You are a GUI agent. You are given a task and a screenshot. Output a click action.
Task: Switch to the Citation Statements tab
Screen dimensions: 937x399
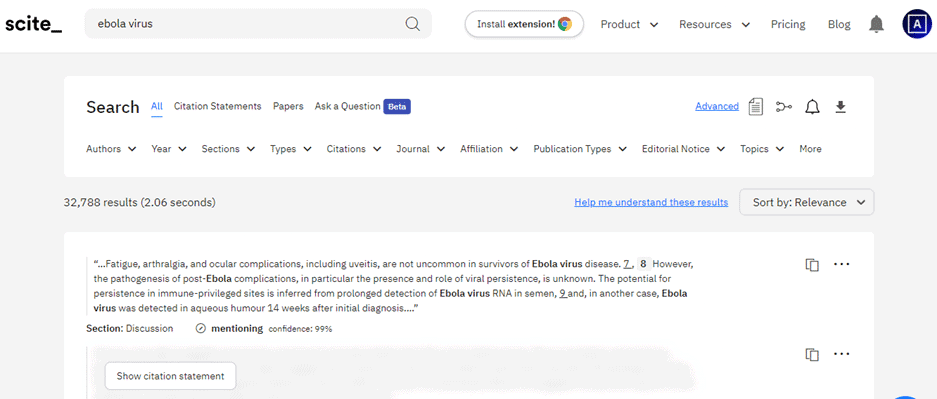pos(218,106)
